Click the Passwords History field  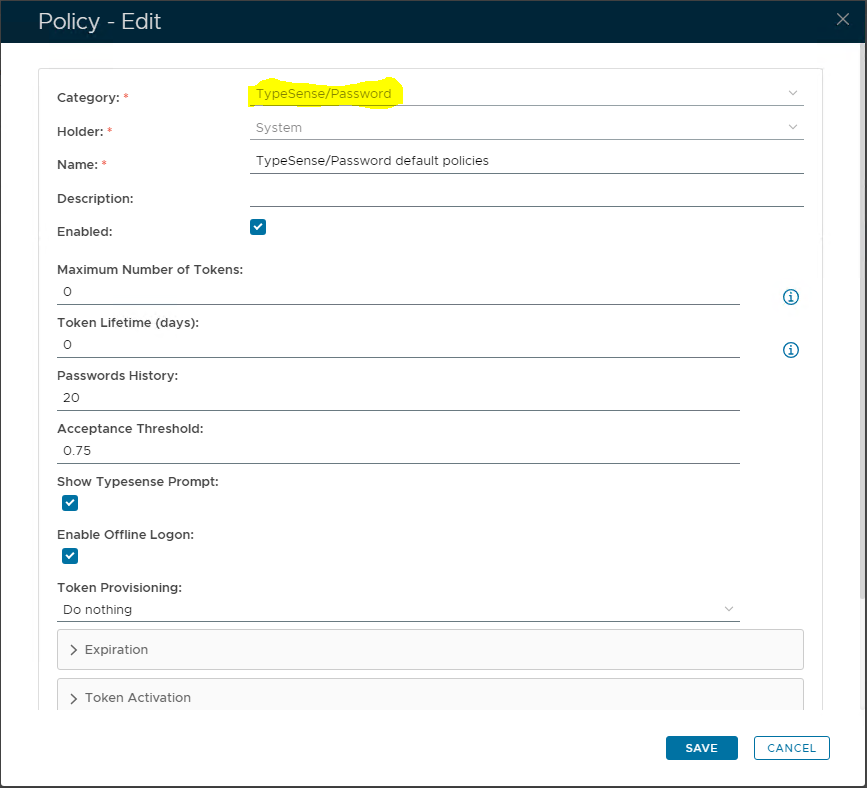pyautogui.click(x=398, y=397)
